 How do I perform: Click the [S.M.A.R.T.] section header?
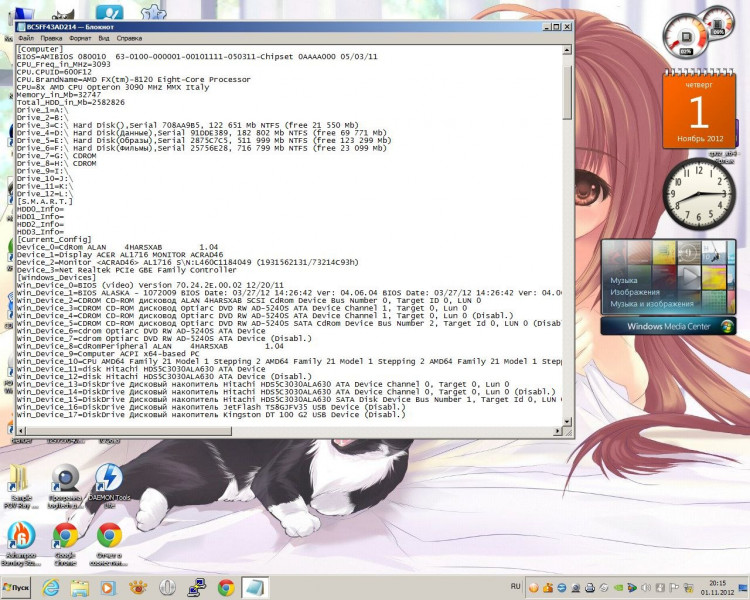[x=44, y=201]
